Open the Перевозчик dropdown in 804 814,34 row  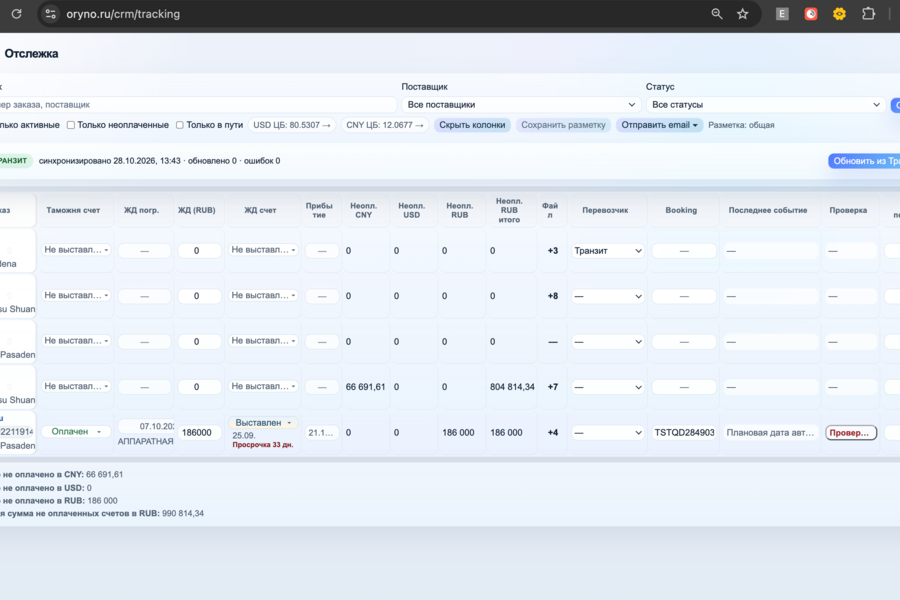click(608, 387)
